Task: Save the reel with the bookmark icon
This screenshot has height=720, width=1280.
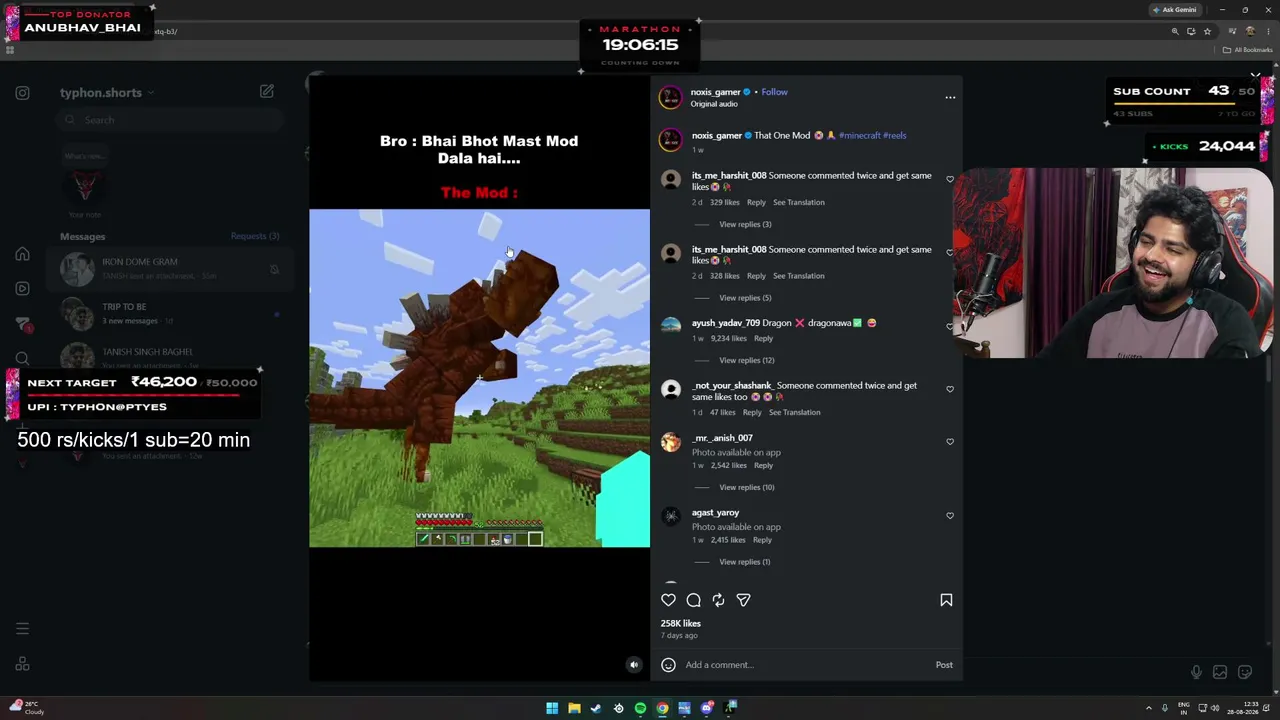Action: (x=946, y=600)
